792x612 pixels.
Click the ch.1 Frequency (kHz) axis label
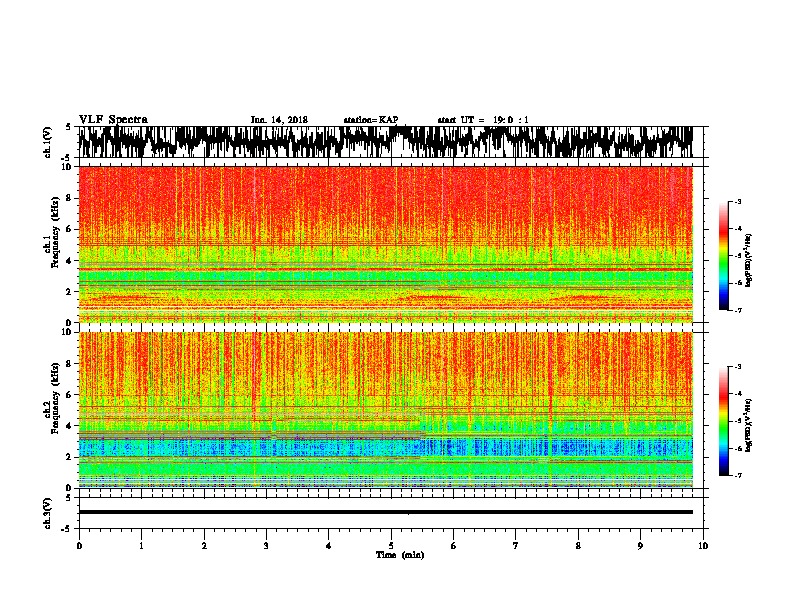pyautogui.click(x=52, y=244)
